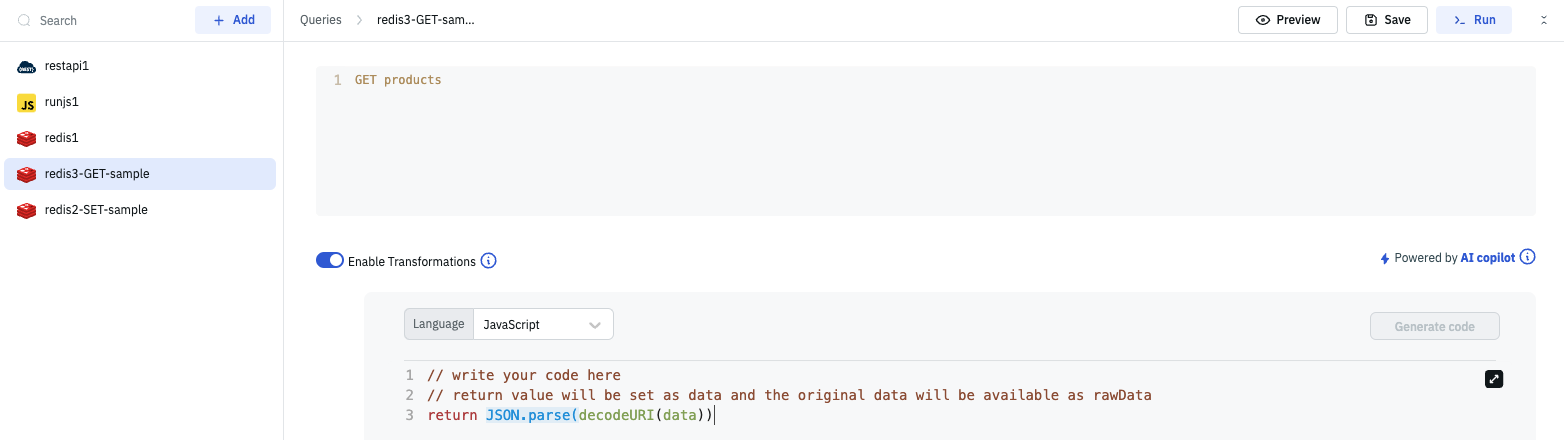
Task: Disable the Enable Transformations toggle
Action: click(x=330, y=261)
